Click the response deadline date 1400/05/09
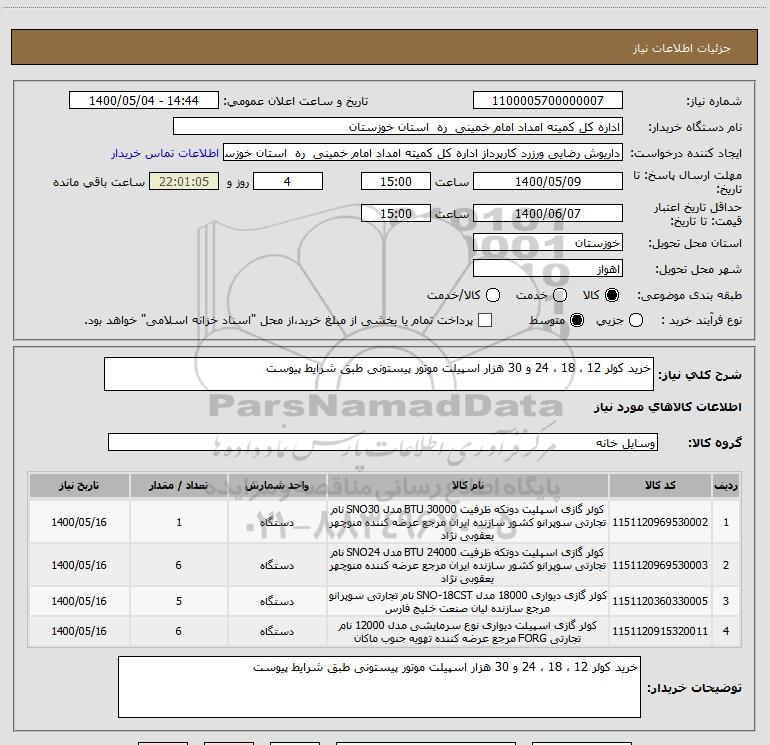The width and height of the screenshot is (770, 745). pyautogui.click(x=548, y=181)
